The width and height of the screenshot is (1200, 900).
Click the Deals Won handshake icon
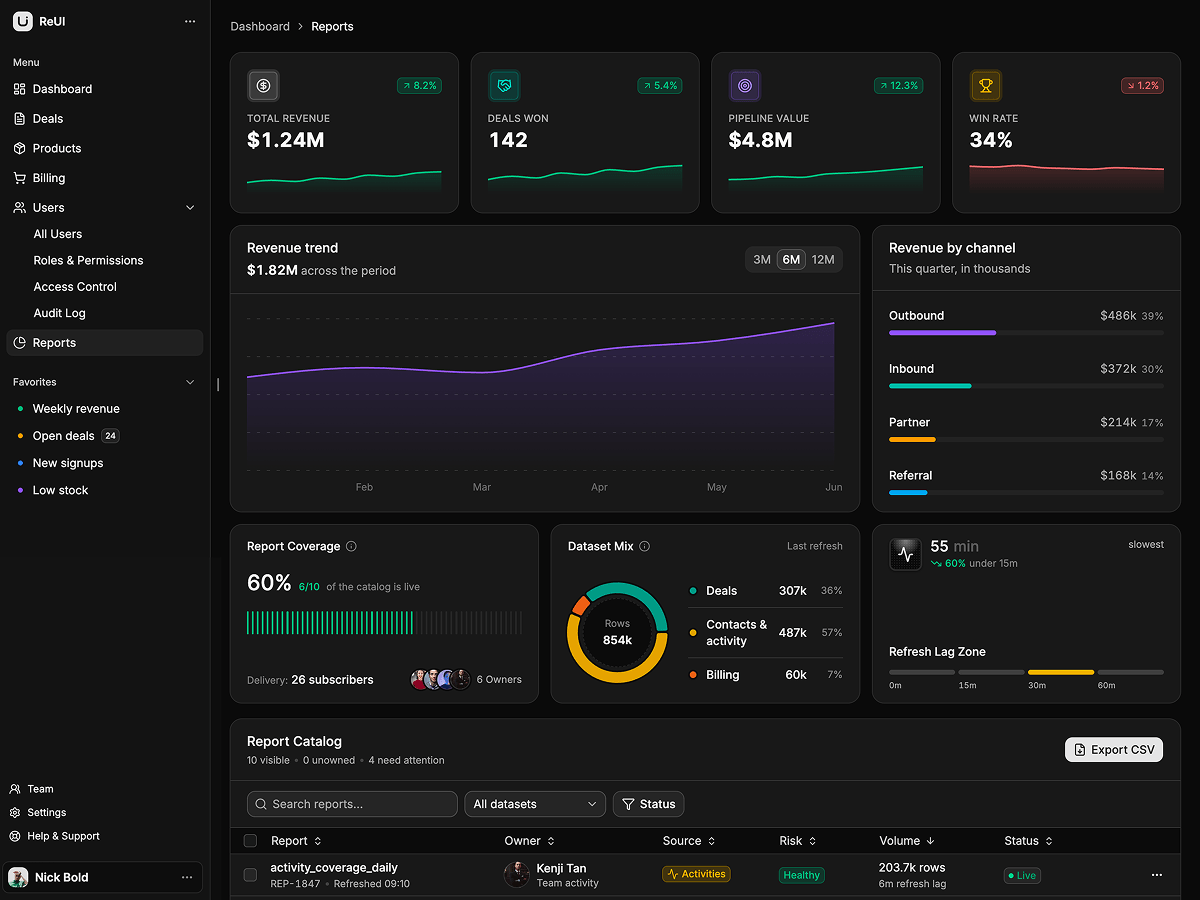(504, 86)
